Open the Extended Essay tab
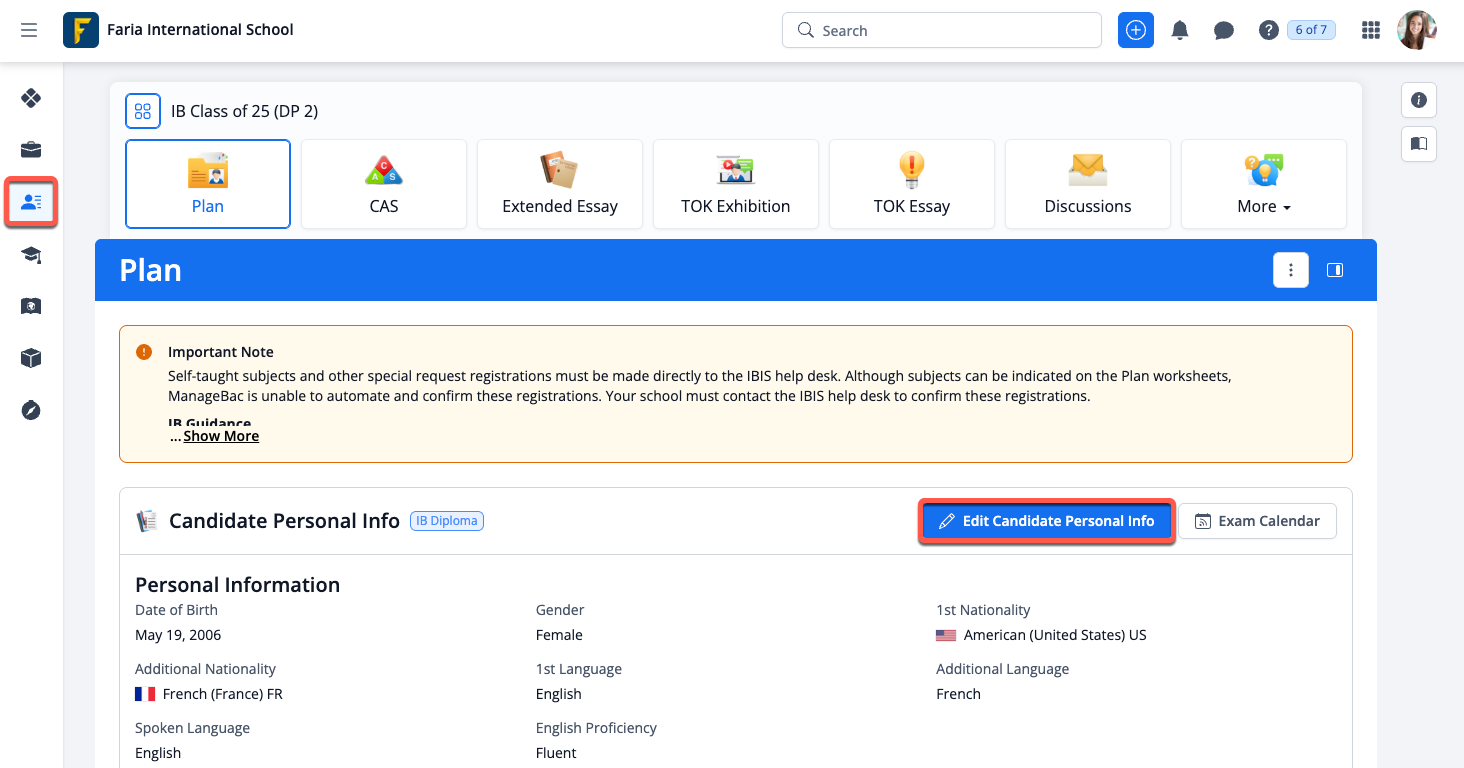This screenshot has height=768, width=1464. [560, 184]
